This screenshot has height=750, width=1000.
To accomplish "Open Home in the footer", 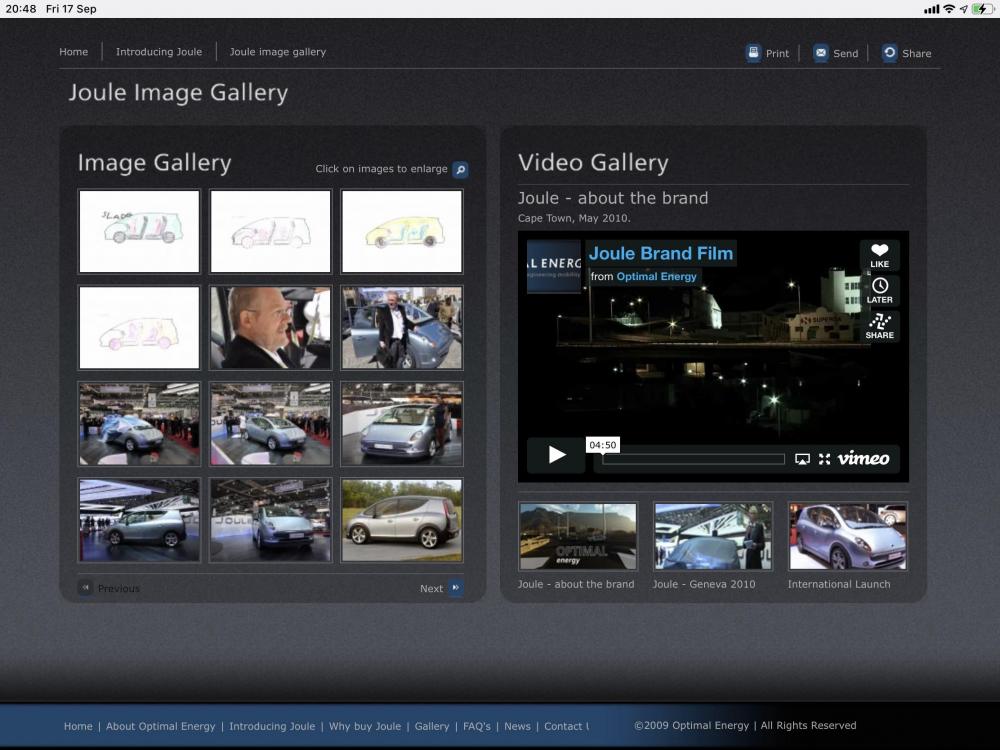I will 78,726.
